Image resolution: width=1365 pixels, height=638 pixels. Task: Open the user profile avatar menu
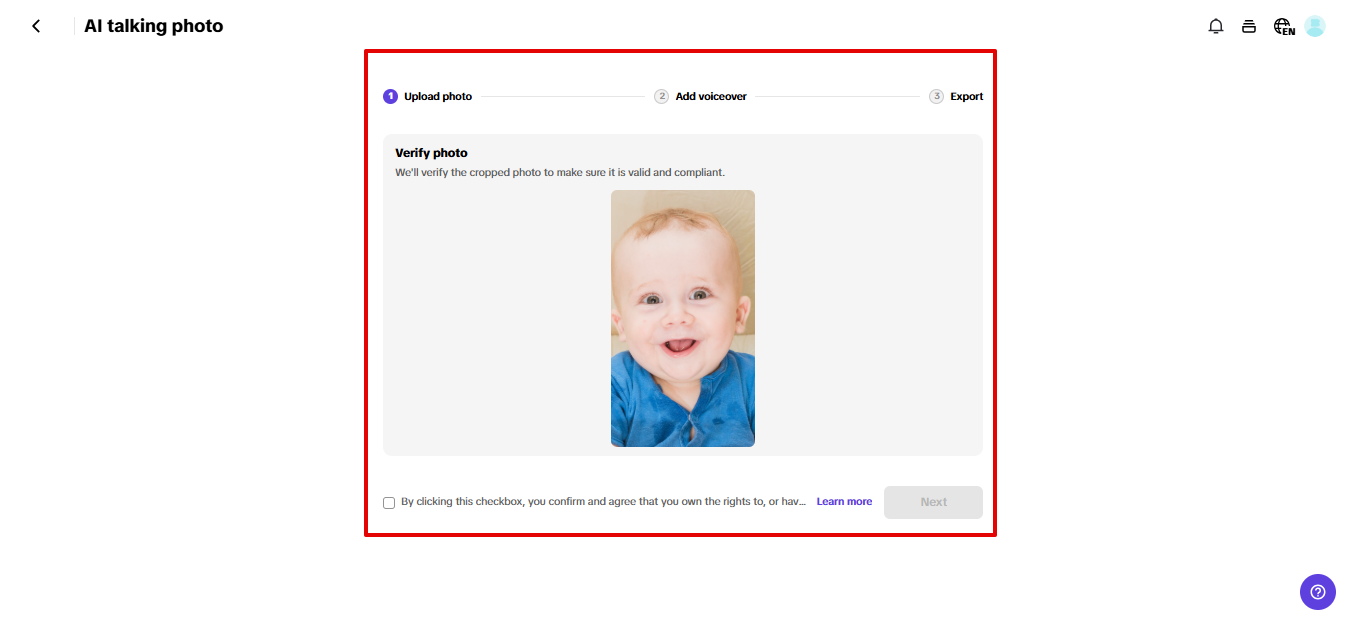coord(1315,27)
